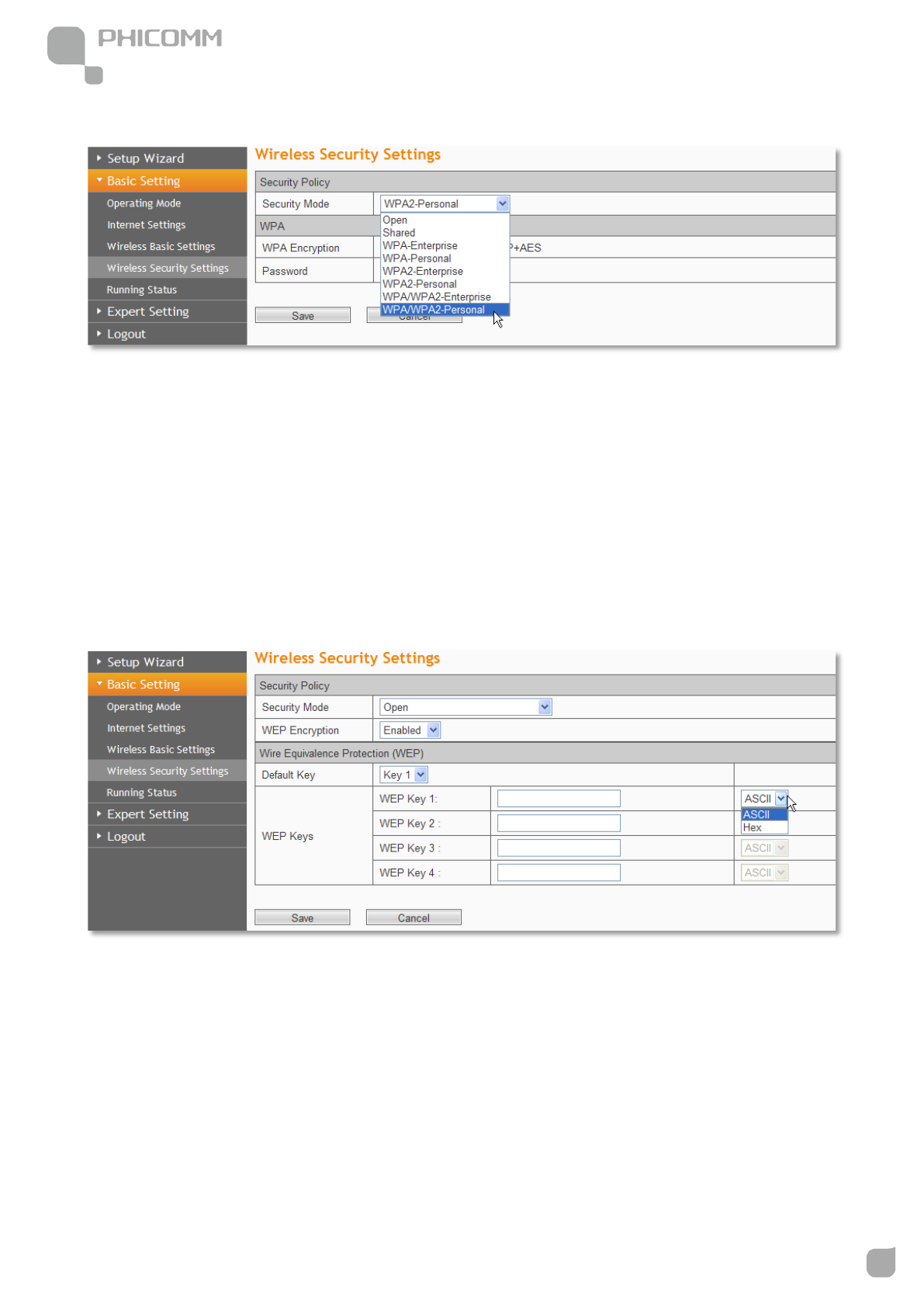
Task: Expand Expert Setting in top panel sidebar
Action: coord(167,311)
